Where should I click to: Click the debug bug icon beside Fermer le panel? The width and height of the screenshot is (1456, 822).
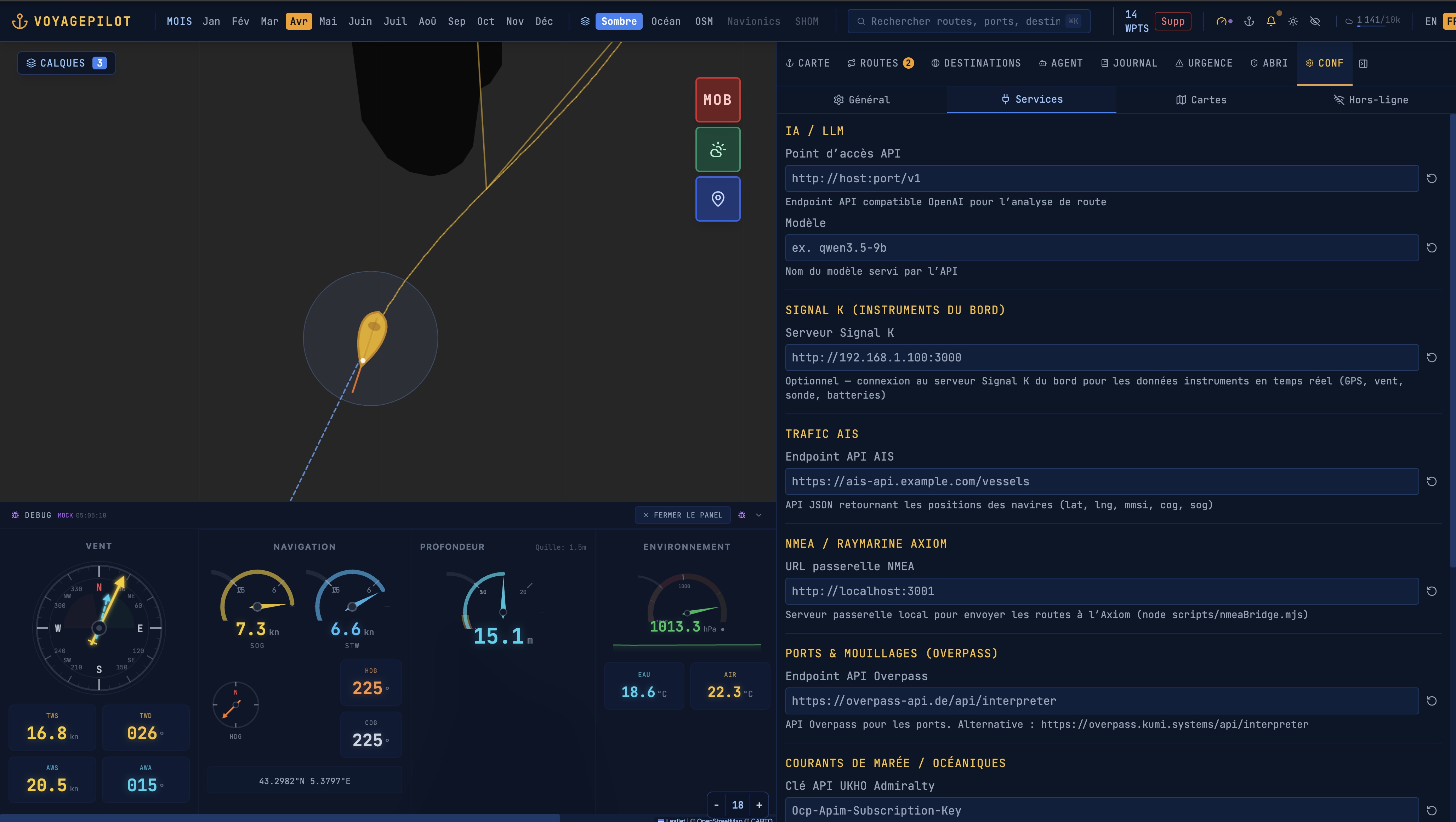[741, 515]
